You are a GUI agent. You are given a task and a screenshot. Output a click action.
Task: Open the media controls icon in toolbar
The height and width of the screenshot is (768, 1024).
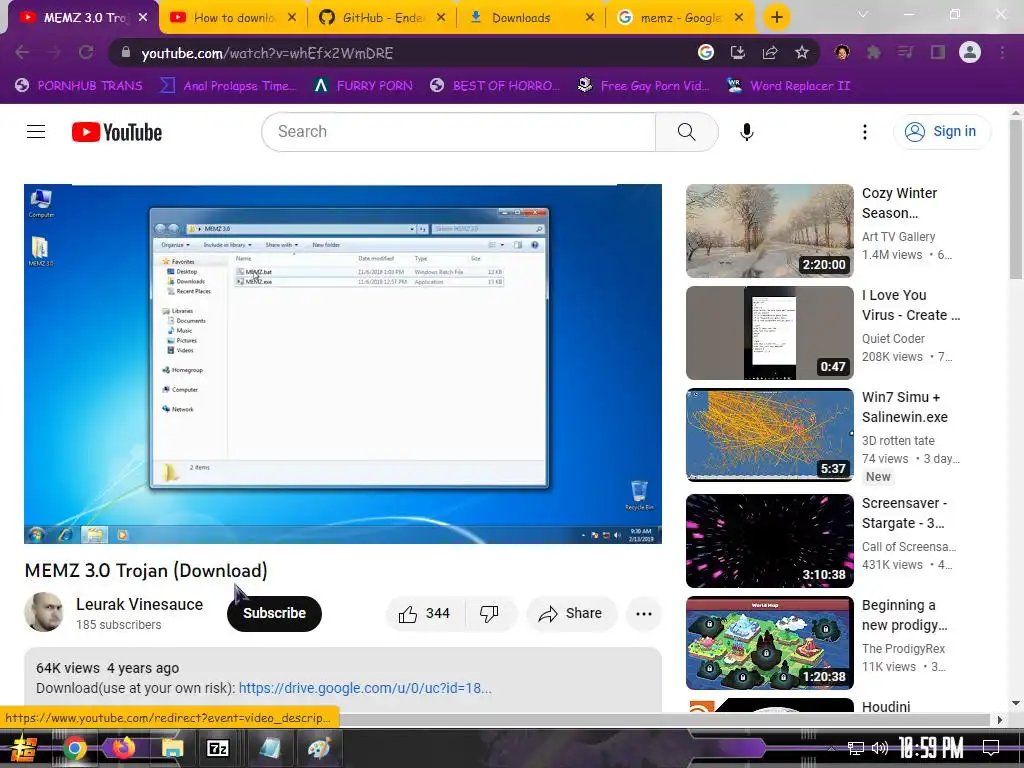906,53
